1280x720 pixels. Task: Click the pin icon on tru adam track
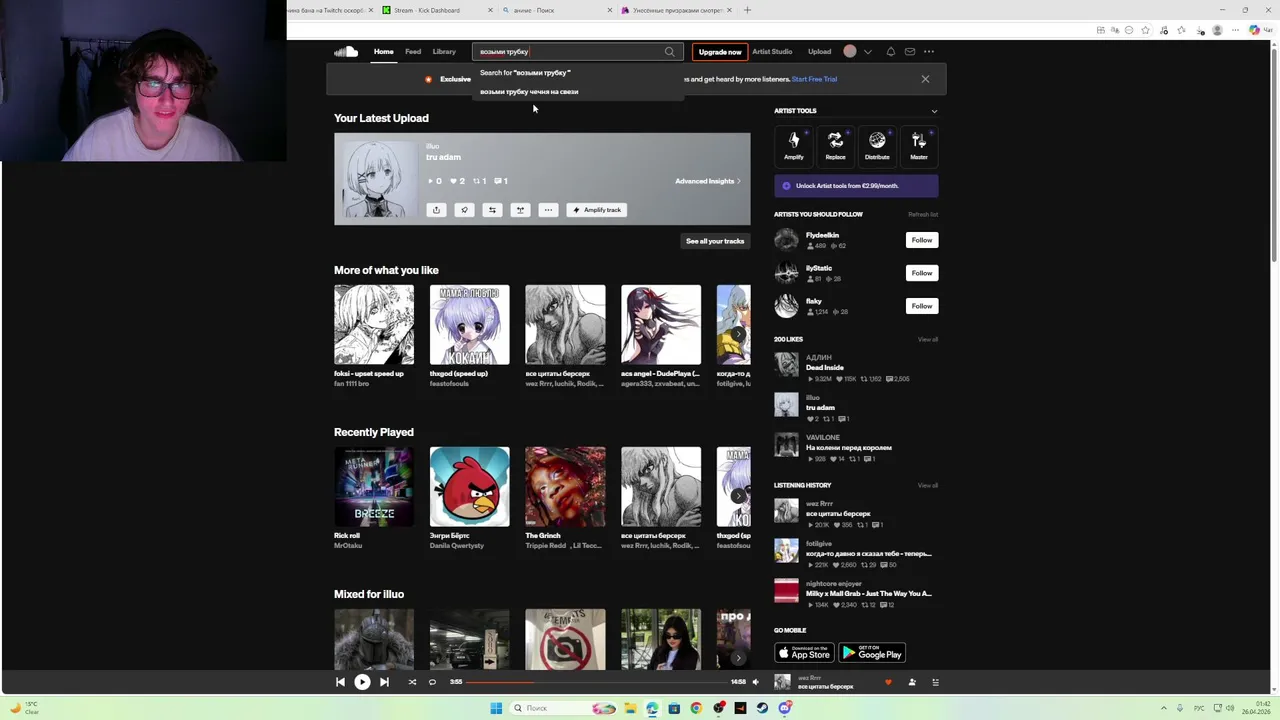pos(464,210)
